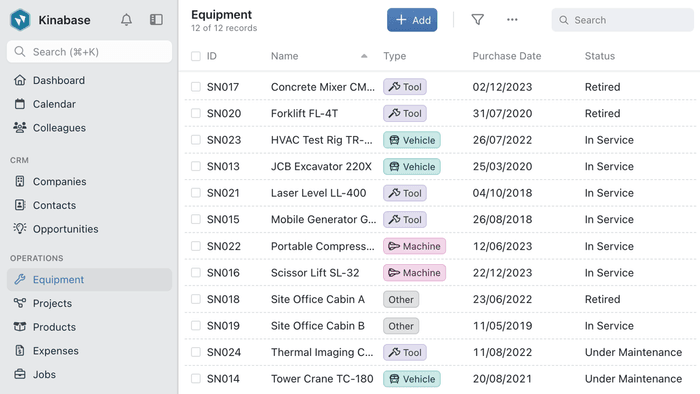Click the Expenses receipt icon
Image resolution: width=700 pixels, height=394 pixels.
coord(20,350)
